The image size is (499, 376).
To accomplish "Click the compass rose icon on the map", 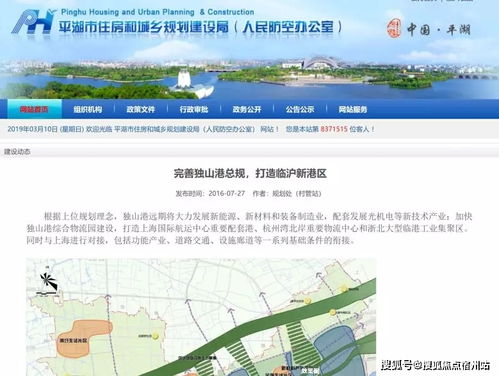I will point(48,282).
